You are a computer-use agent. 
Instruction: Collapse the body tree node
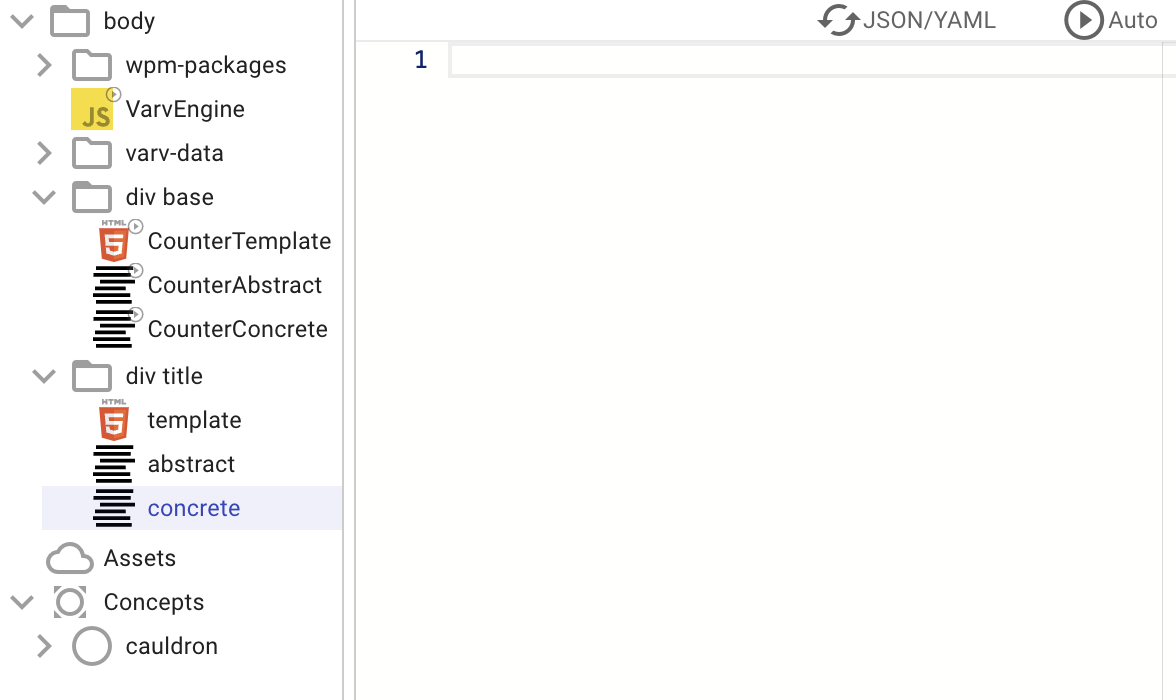tap(22, 20)
